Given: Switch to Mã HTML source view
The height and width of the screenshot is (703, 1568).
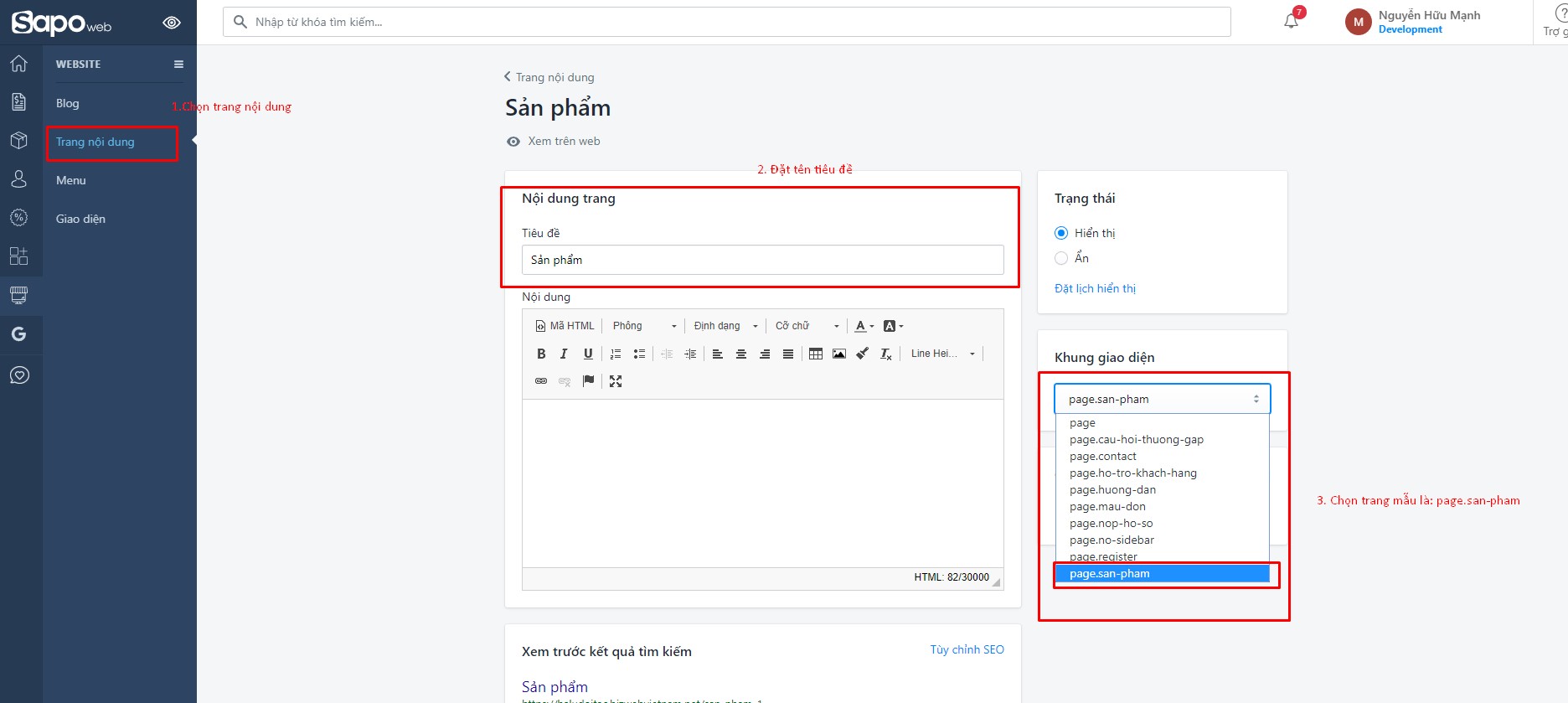Looking at the screenshot, I should pos(565,326).
